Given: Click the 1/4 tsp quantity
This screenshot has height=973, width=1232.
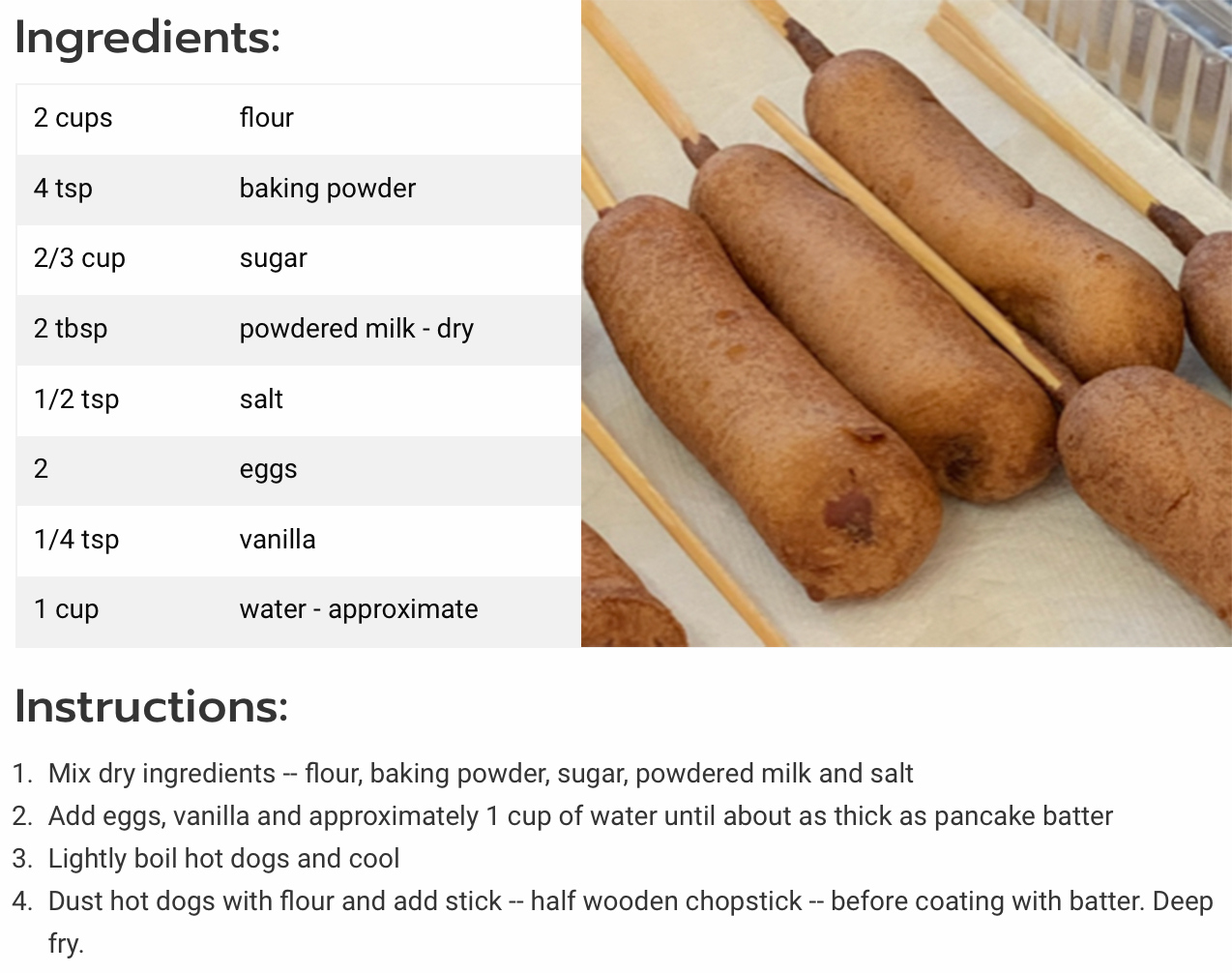Looking at the screenshot, I should point(76,540).
